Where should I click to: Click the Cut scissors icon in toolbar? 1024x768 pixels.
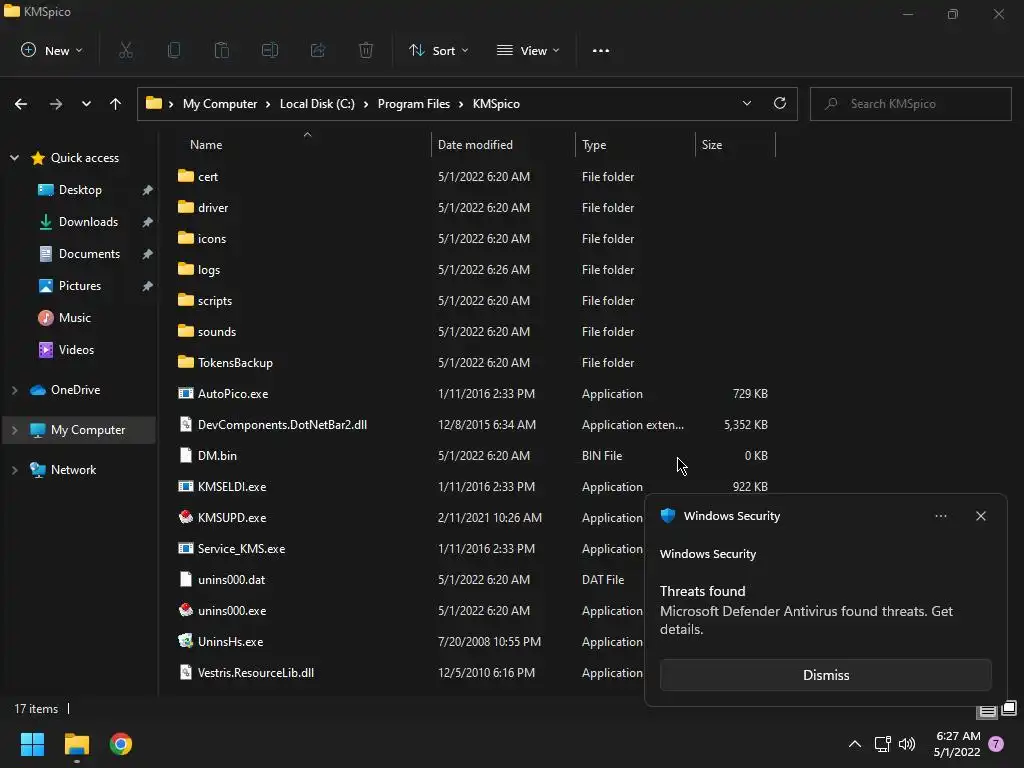(x=126, y=50)
